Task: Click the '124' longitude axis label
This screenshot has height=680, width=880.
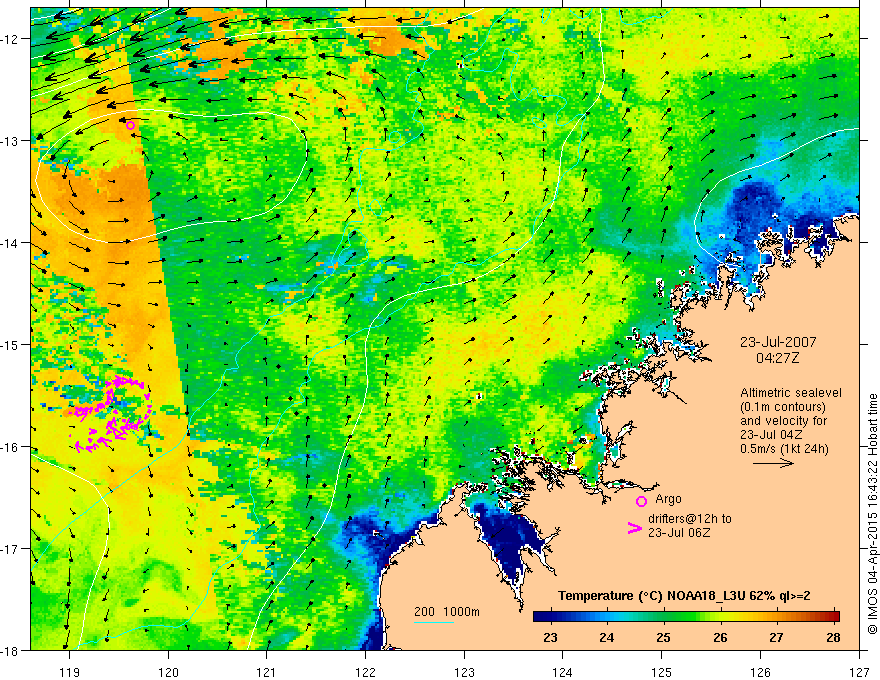Action: pyautogui.click(x=563, y=672)
